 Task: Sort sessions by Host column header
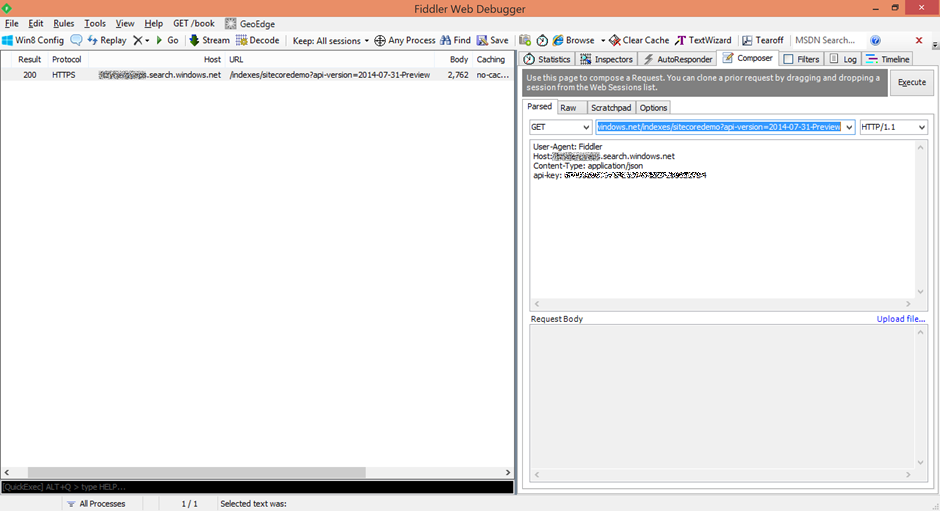[157, 59]
